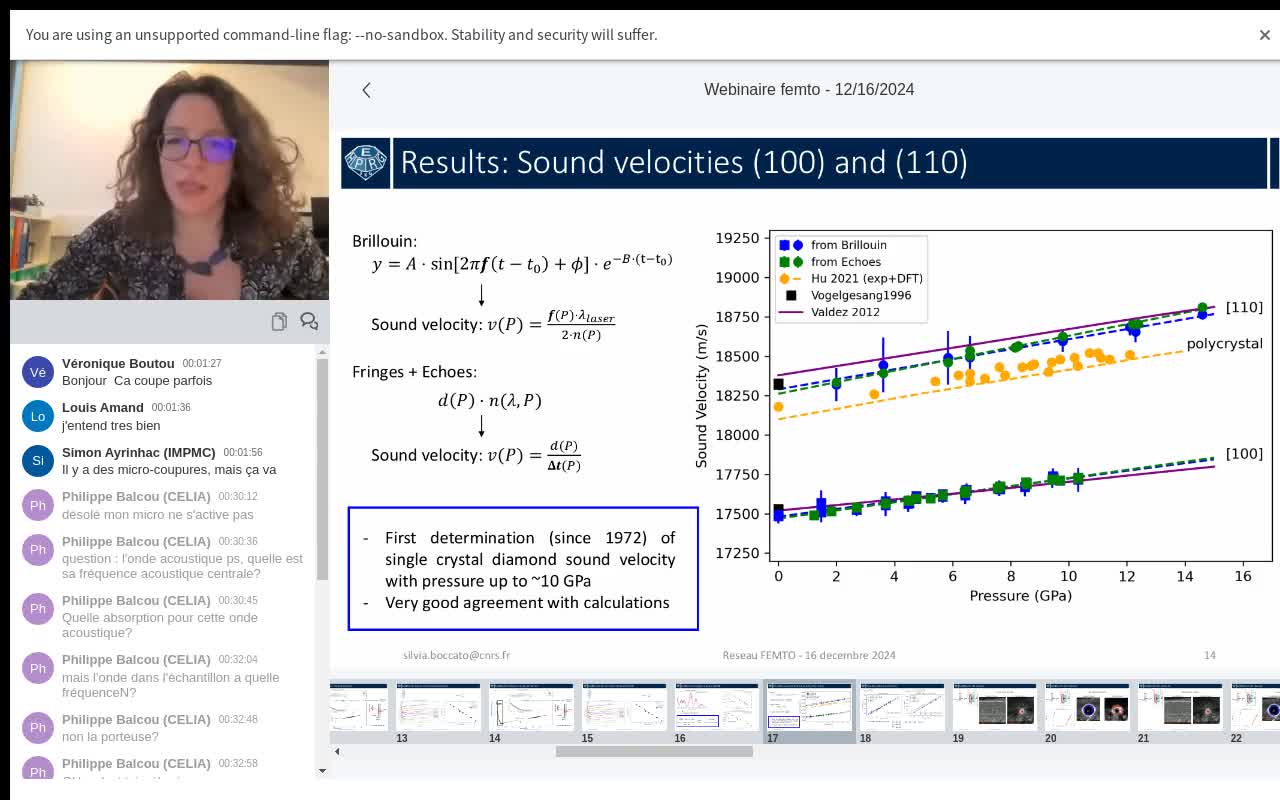Screen dimensions: 1280x800
Task: Select slide thumbnail 18
Action: (x=902, y=706)
